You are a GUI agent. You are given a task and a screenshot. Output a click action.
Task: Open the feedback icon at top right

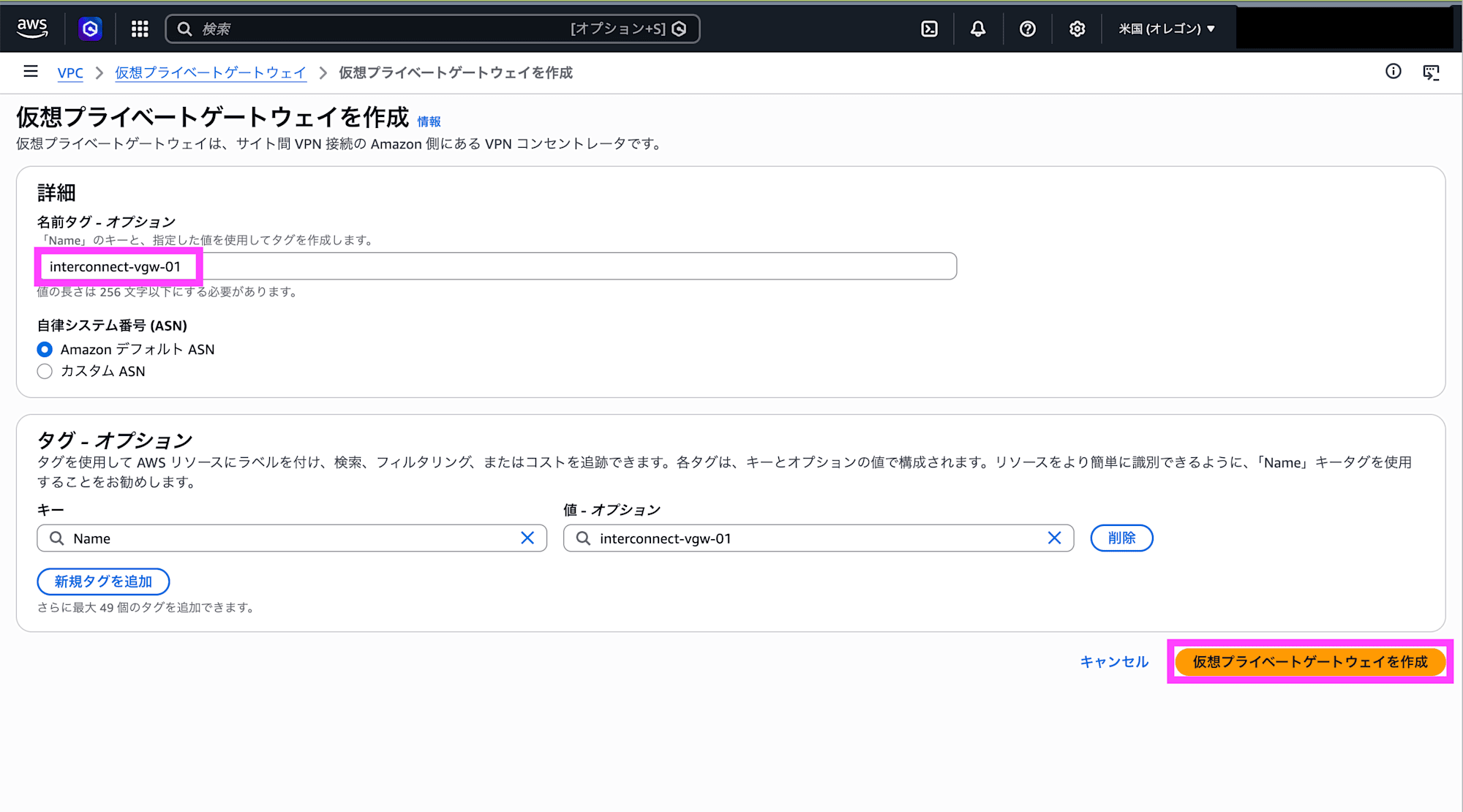pyautogui.click(x=1432, y=72)
